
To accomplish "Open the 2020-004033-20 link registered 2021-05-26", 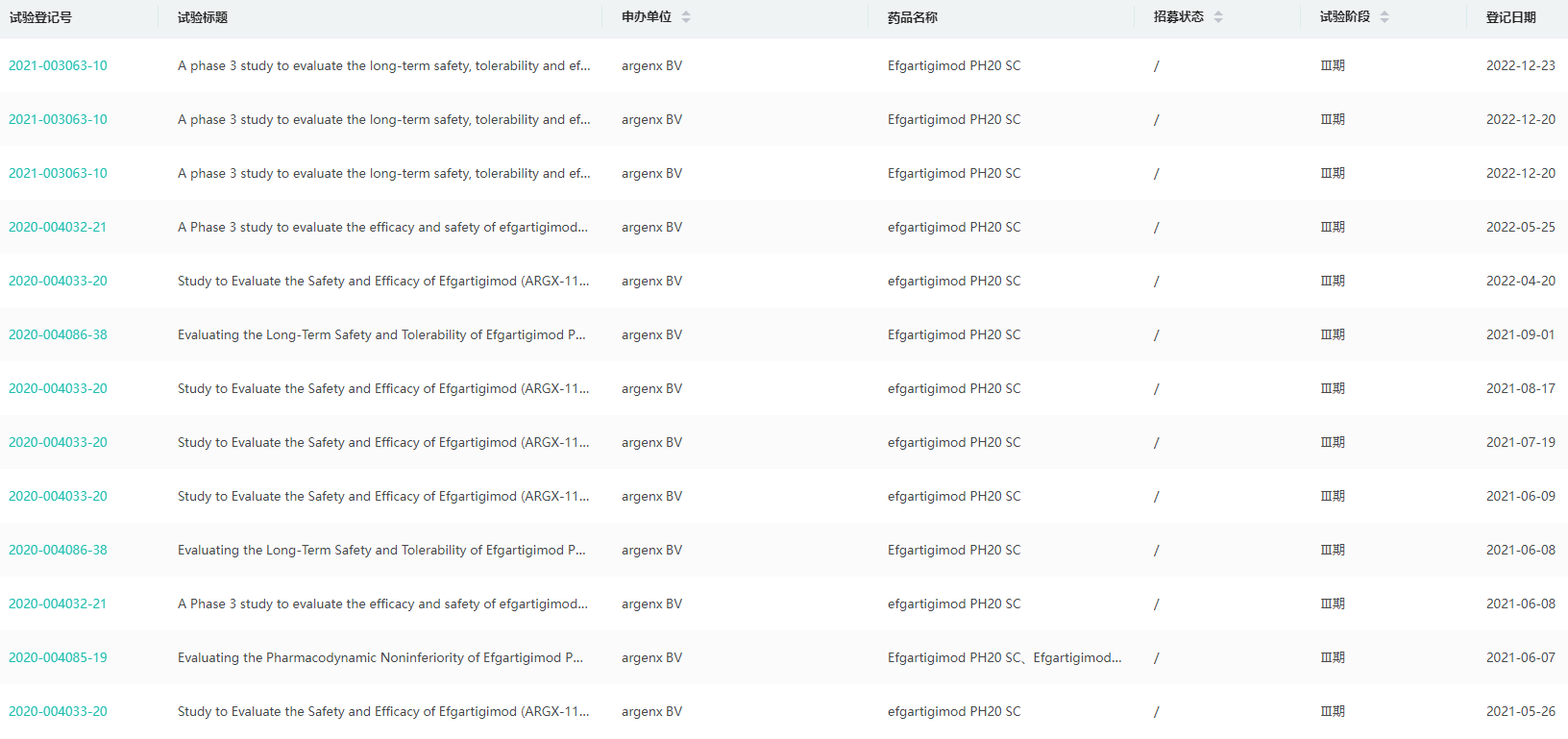I will point(58,711).
